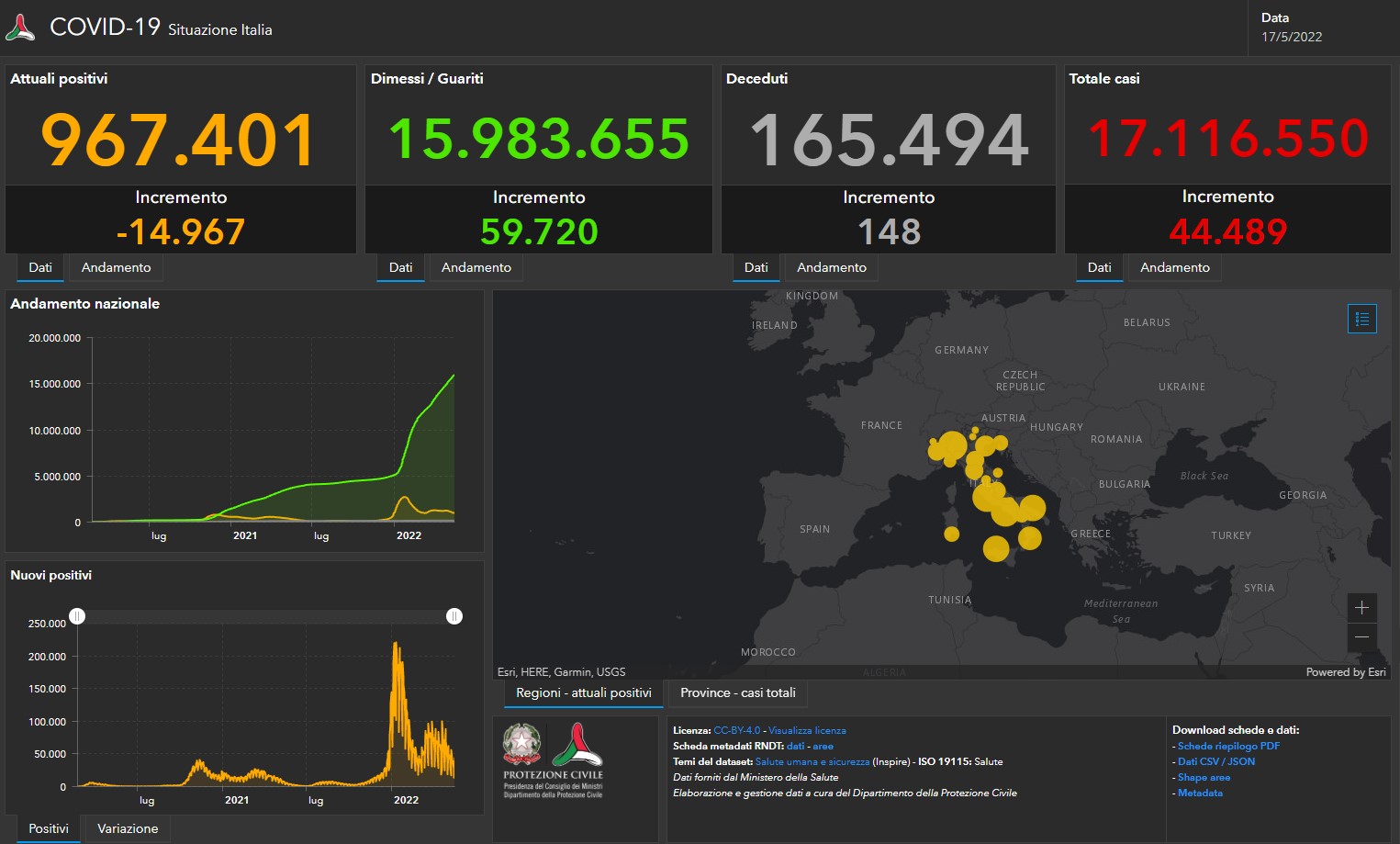The height and width of the screenshot is (844, 1400).
Task: Select the yellow case marker over Sicily
Action: click(x=996, y=548)
